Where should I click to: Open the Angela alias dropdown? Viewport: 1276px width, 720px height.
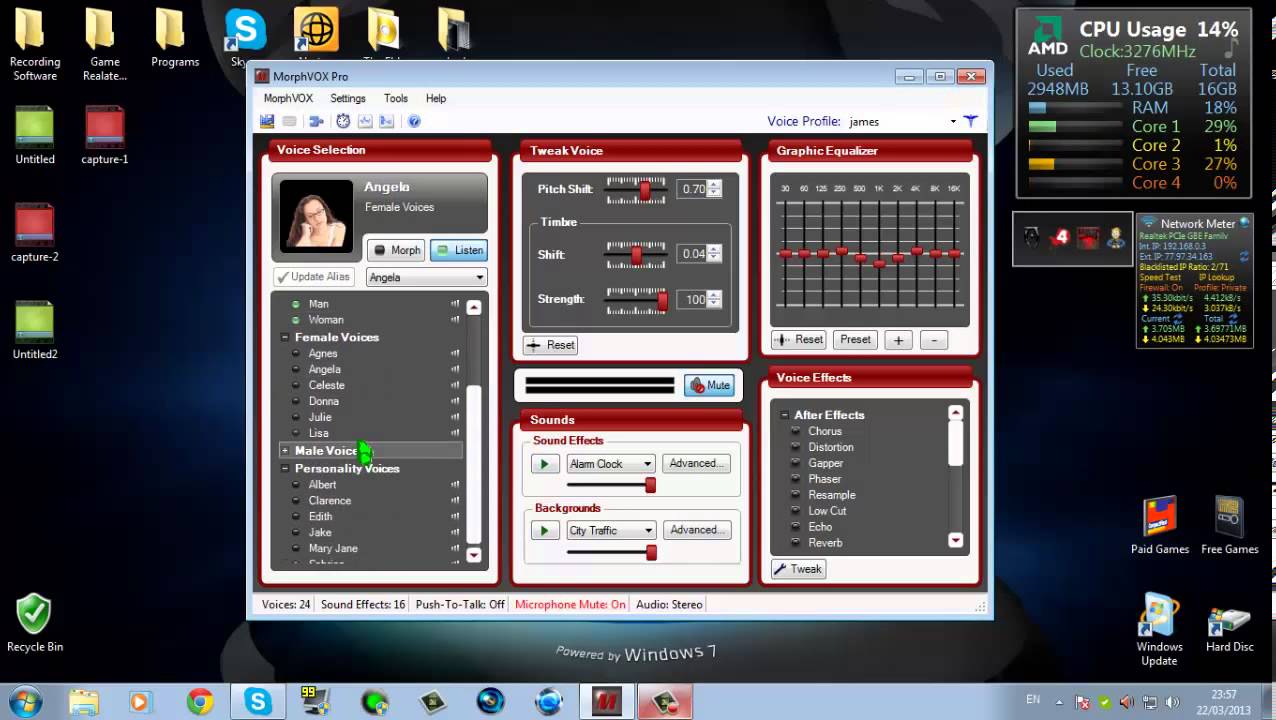click(426, 277)
